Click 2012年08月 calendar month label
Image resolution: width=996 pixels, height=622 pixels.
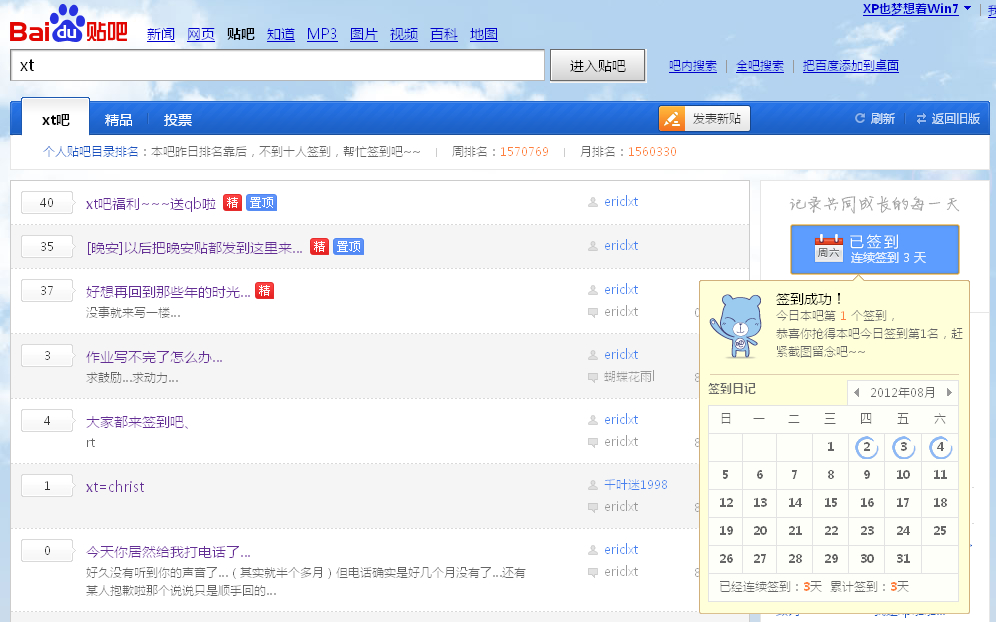pos(903,393)
